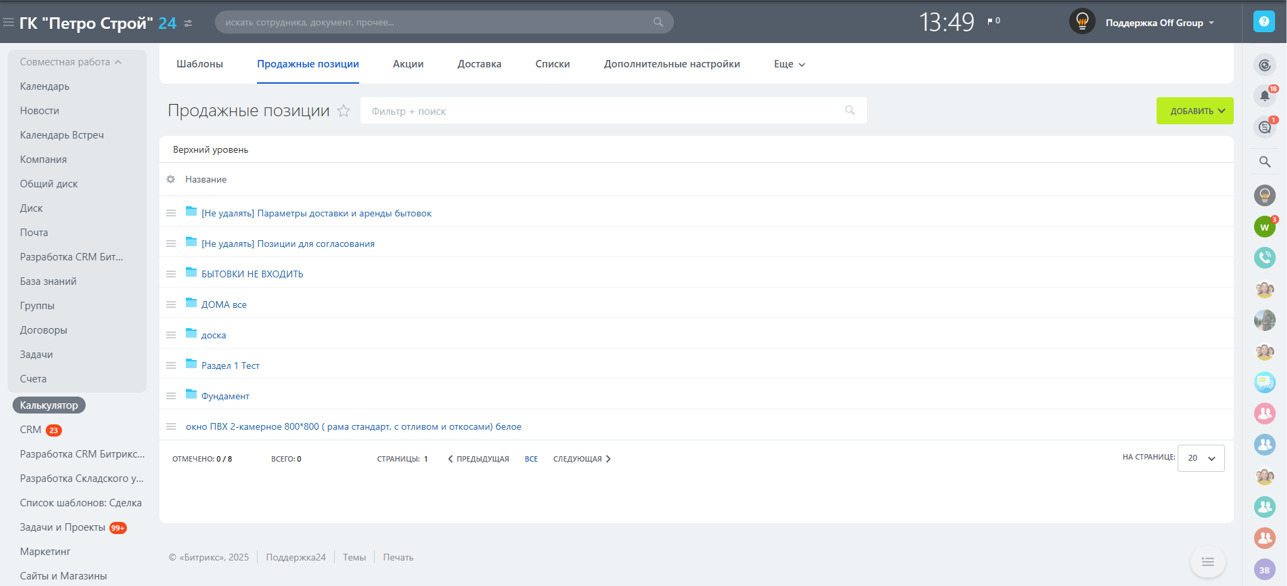The height and width of the screenshot is (586, 1287).
Task: Open the page size dropdown showing 20
Action: [1201, 458]
